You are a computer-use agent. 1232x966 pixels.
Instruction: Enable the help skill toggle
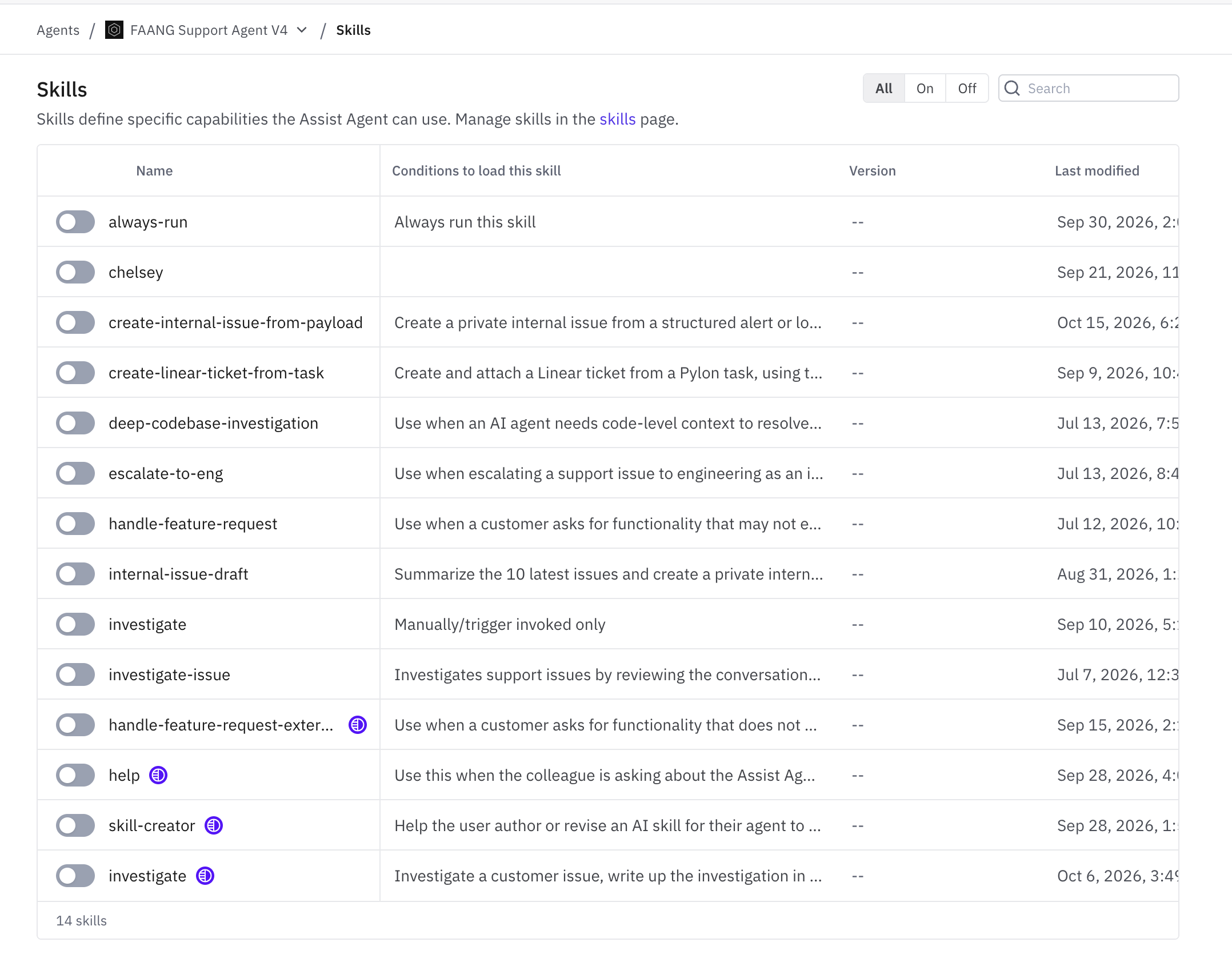(x=75, y=775)
